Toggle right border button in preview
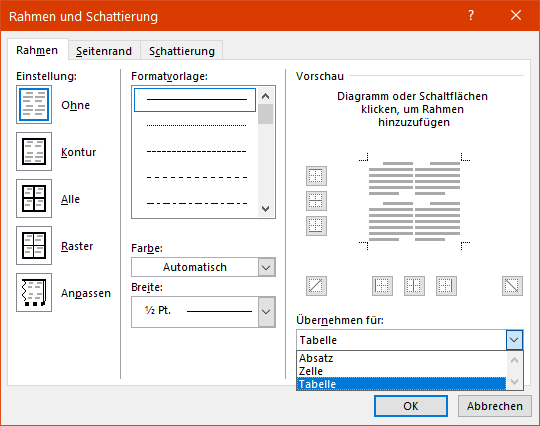540x426 pixels. [x=446, y=286]
